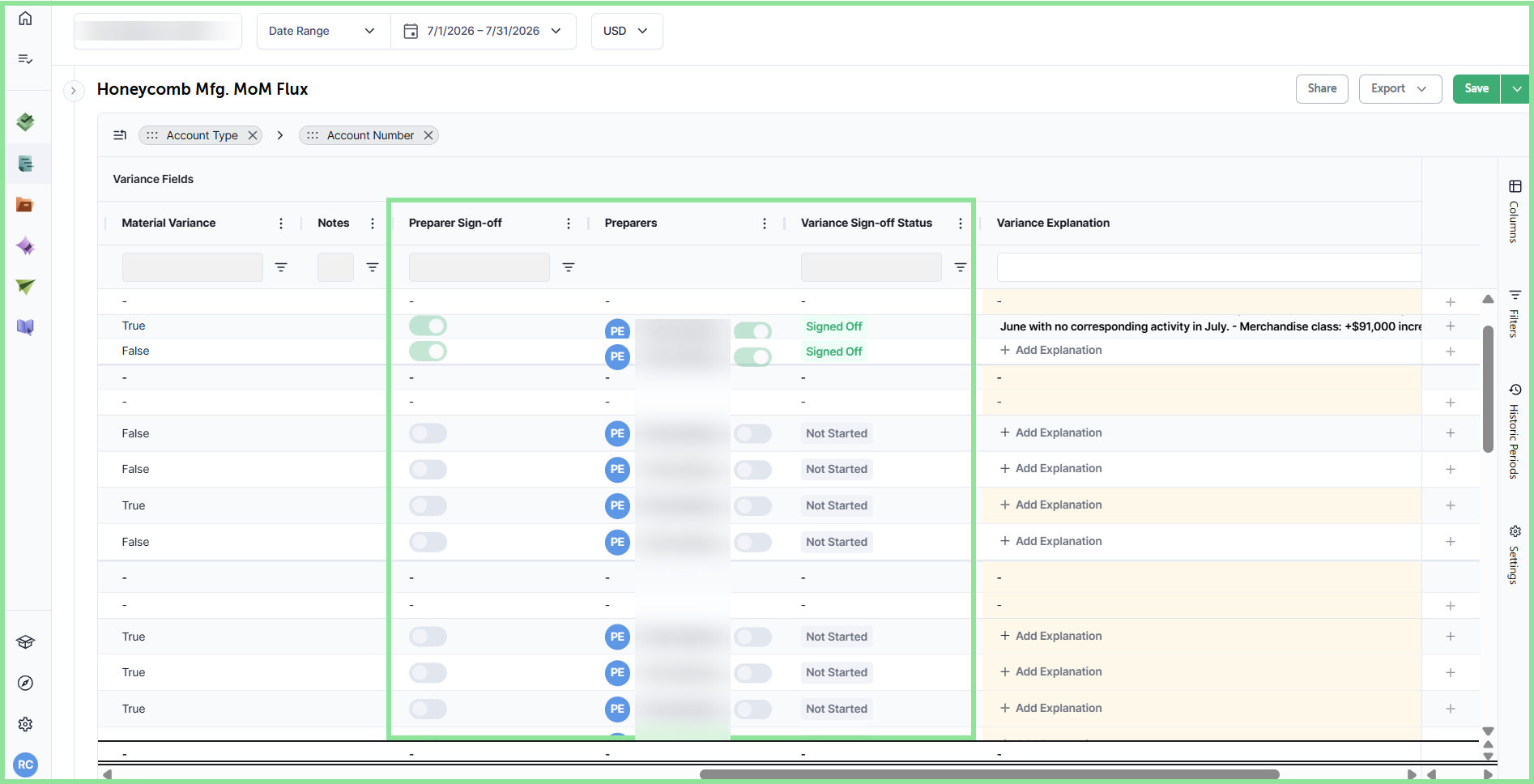1534x784 pixels.
Task: Open the Variance Sign-off Status column menu
Action: (x=961, y=224)
